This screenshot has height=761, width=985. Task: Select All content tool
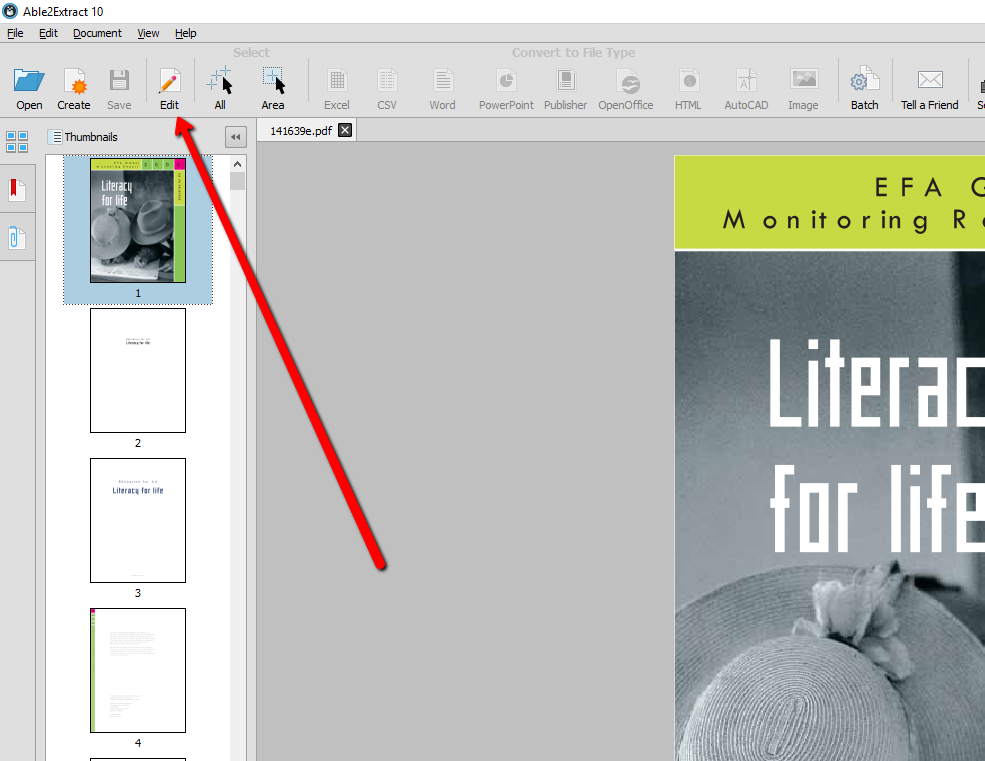(220, 88)
